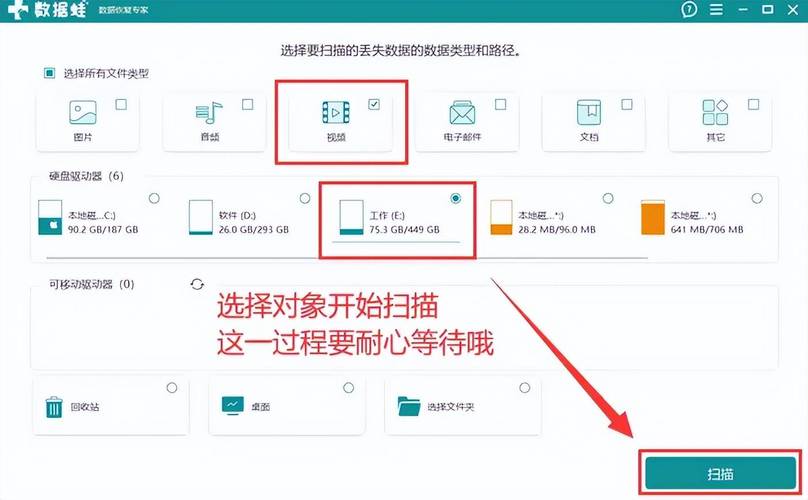Select the 回收站 radio button
Image resolution: width=808 pixels, height=500 pixels.
pos(172,388)
